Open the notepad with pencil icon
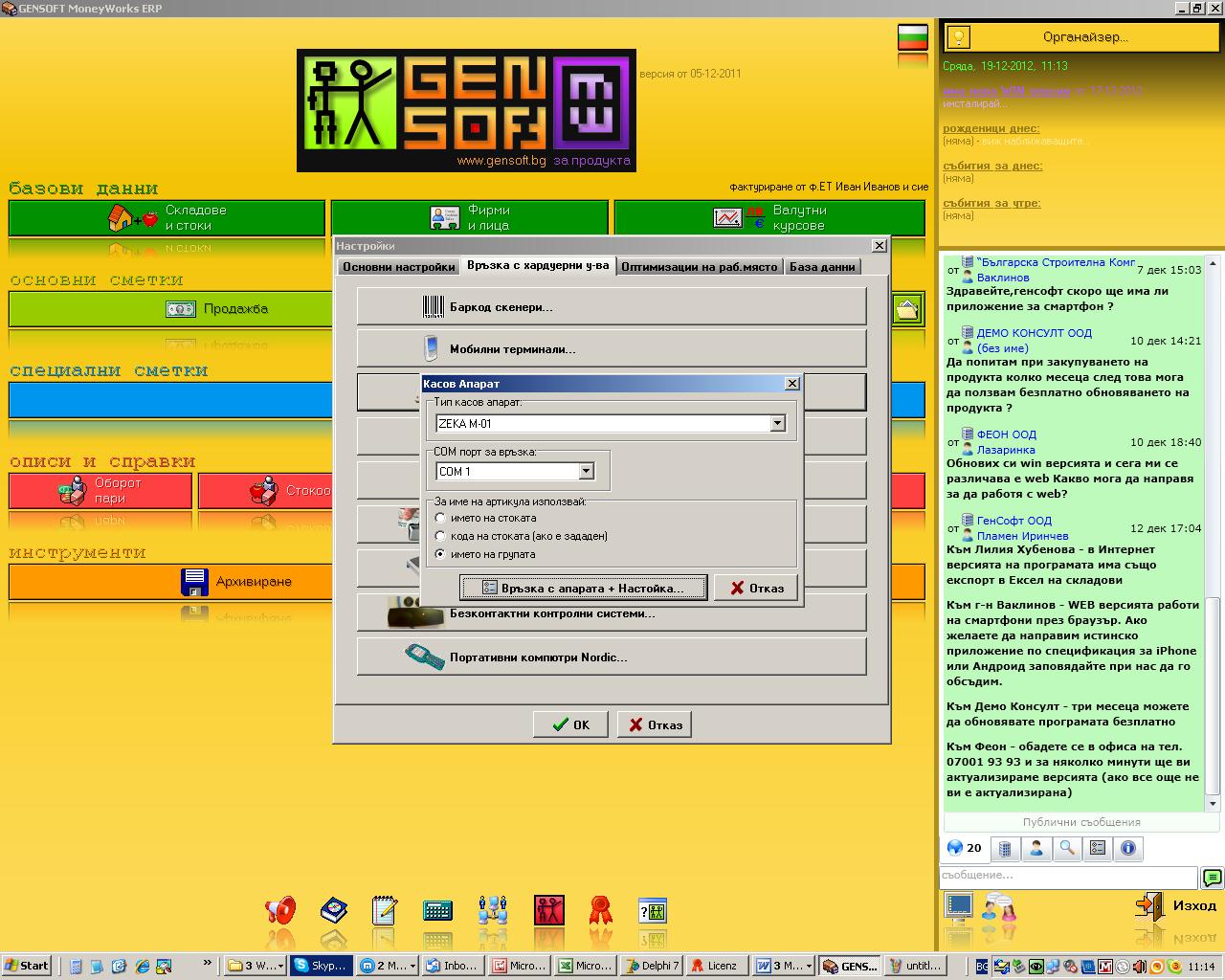The image size is (1225, 980). (x=385, y=909)
